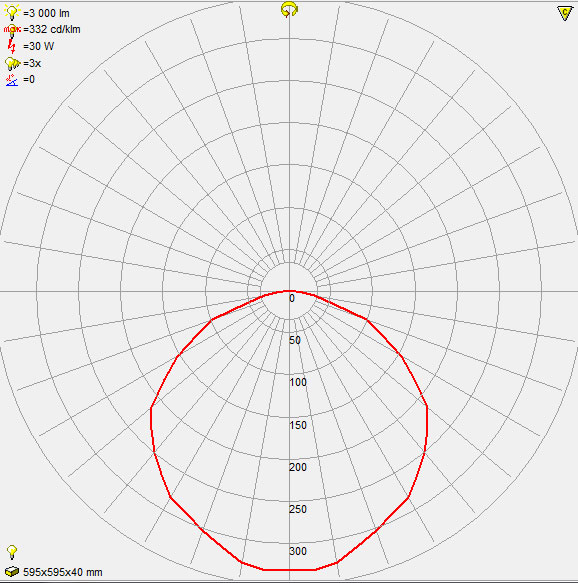Click the 595x595x40 mm dimension text

(x=63, y=572)
